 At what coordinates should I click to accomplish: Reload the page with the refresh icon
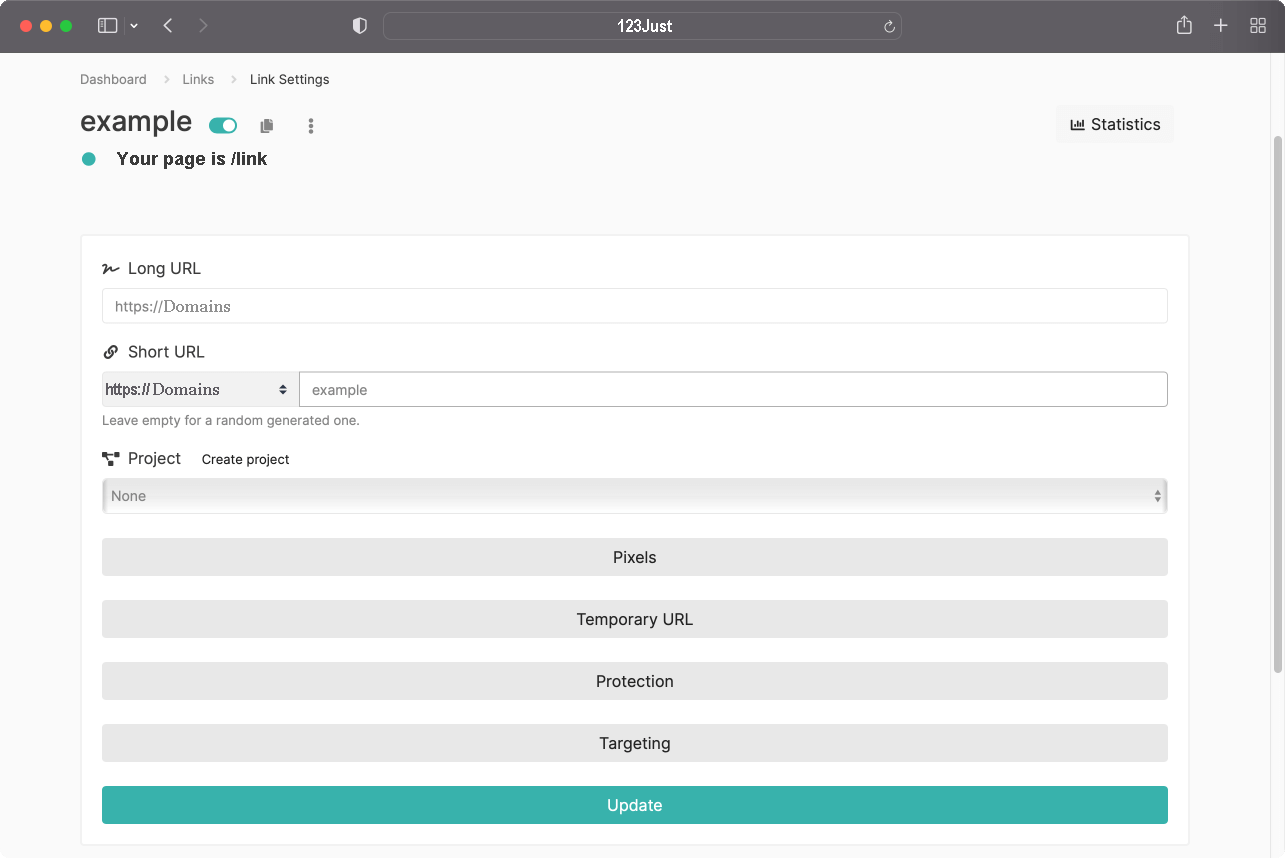click(889, 27)
